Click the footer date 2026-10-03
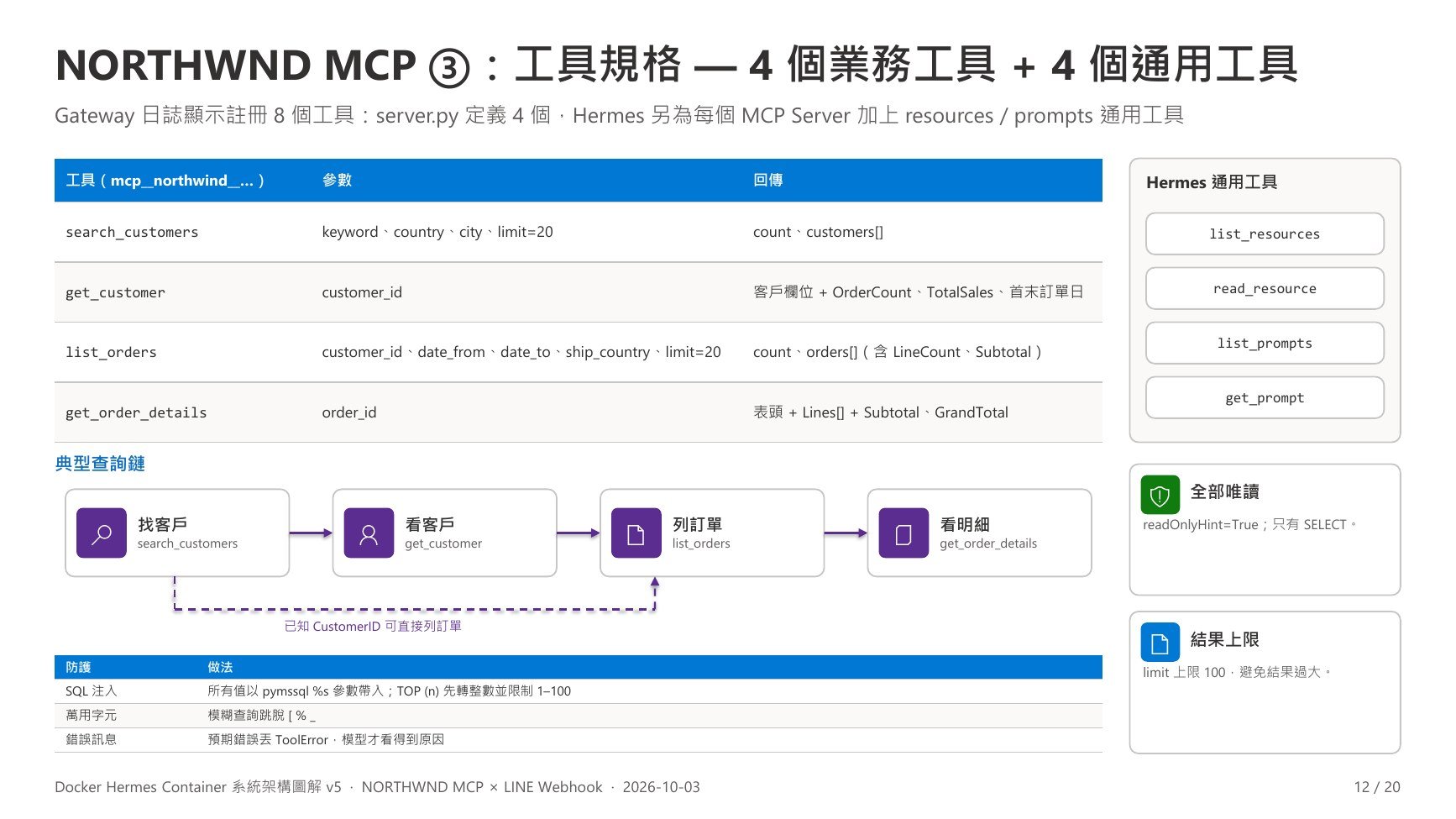The image size is (1456, 819). pos(661,788)
